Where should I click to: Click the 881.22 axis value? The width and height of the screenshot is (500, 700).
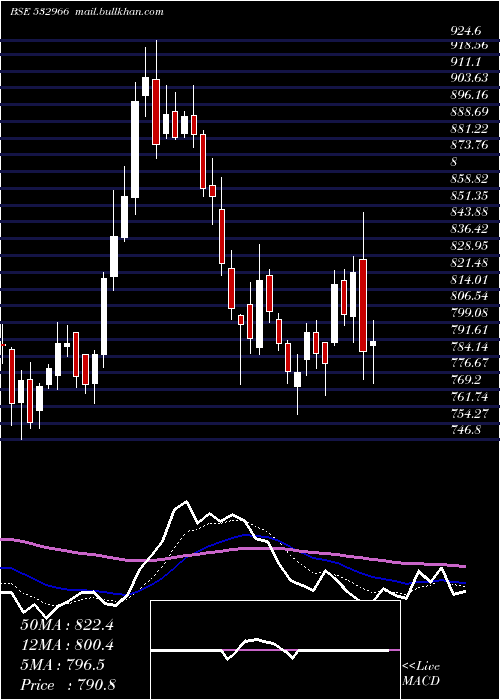pyautogui.click(x=469, y=128)
